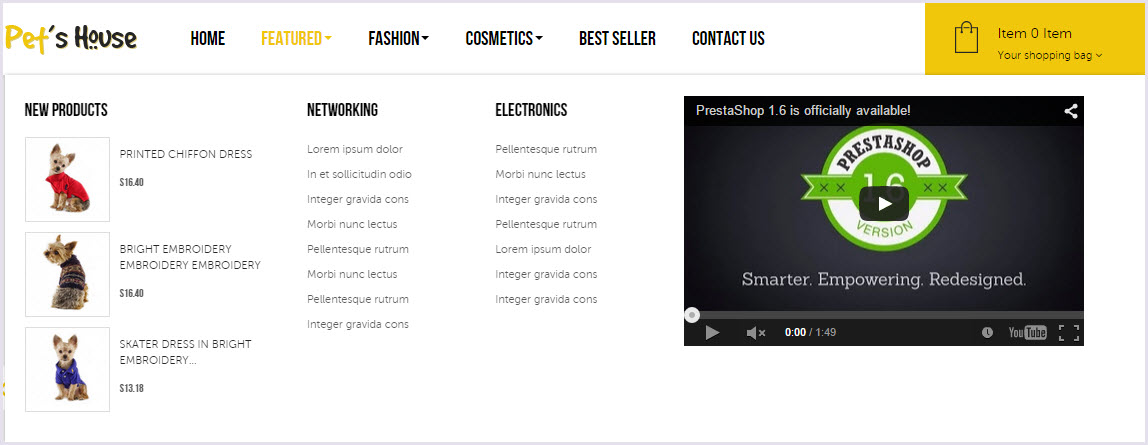1148x445 pixels.
Task: Expand the Fashion dropdown menu
Action: pyautogui.click(x=398, y=38)
